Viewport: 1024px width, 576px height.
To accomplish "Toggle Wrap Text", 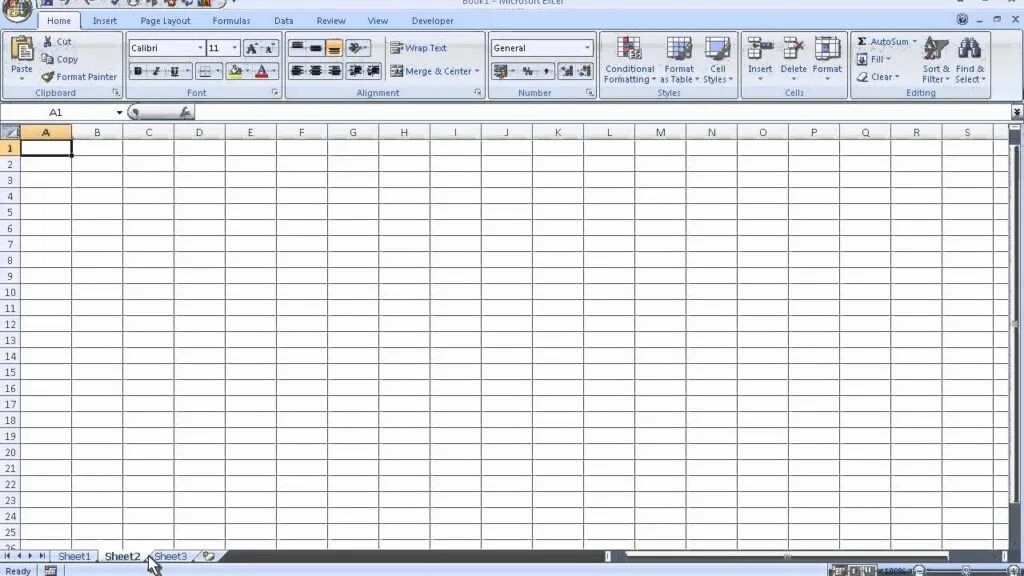I will coord(418,48).
